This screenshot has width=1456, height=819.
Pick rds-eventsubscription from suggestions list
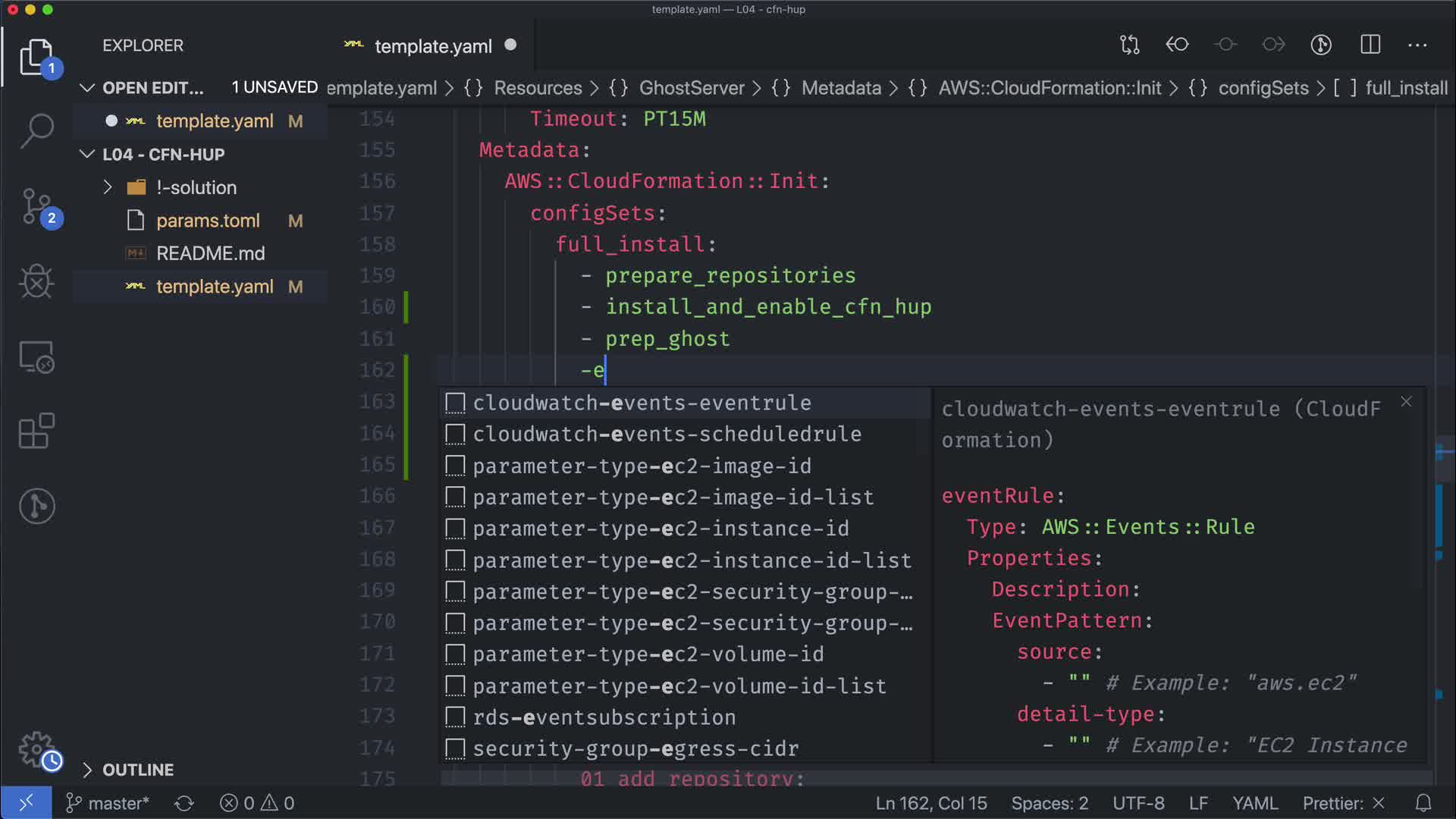tap(604, 717)
